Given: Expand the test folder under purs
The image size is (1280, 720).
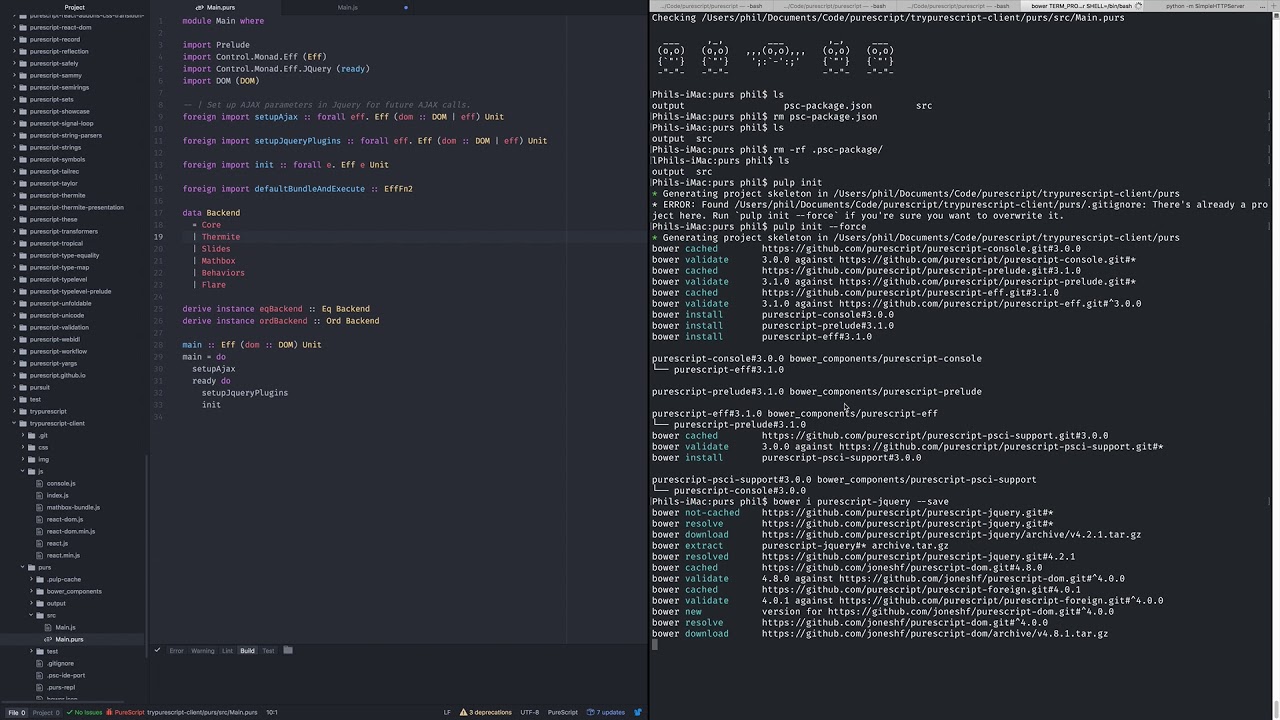Looking at the screenshot, I should click(32, 651).
